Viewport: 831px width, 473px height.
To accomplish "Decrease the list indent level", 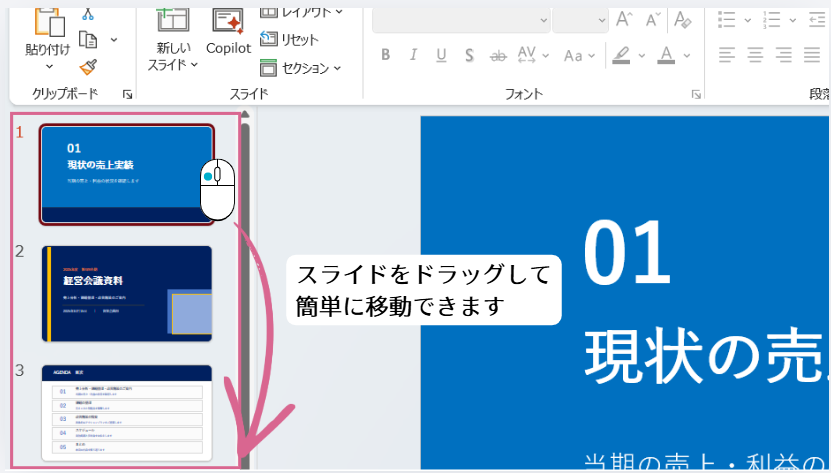I will tap(817, 20).
